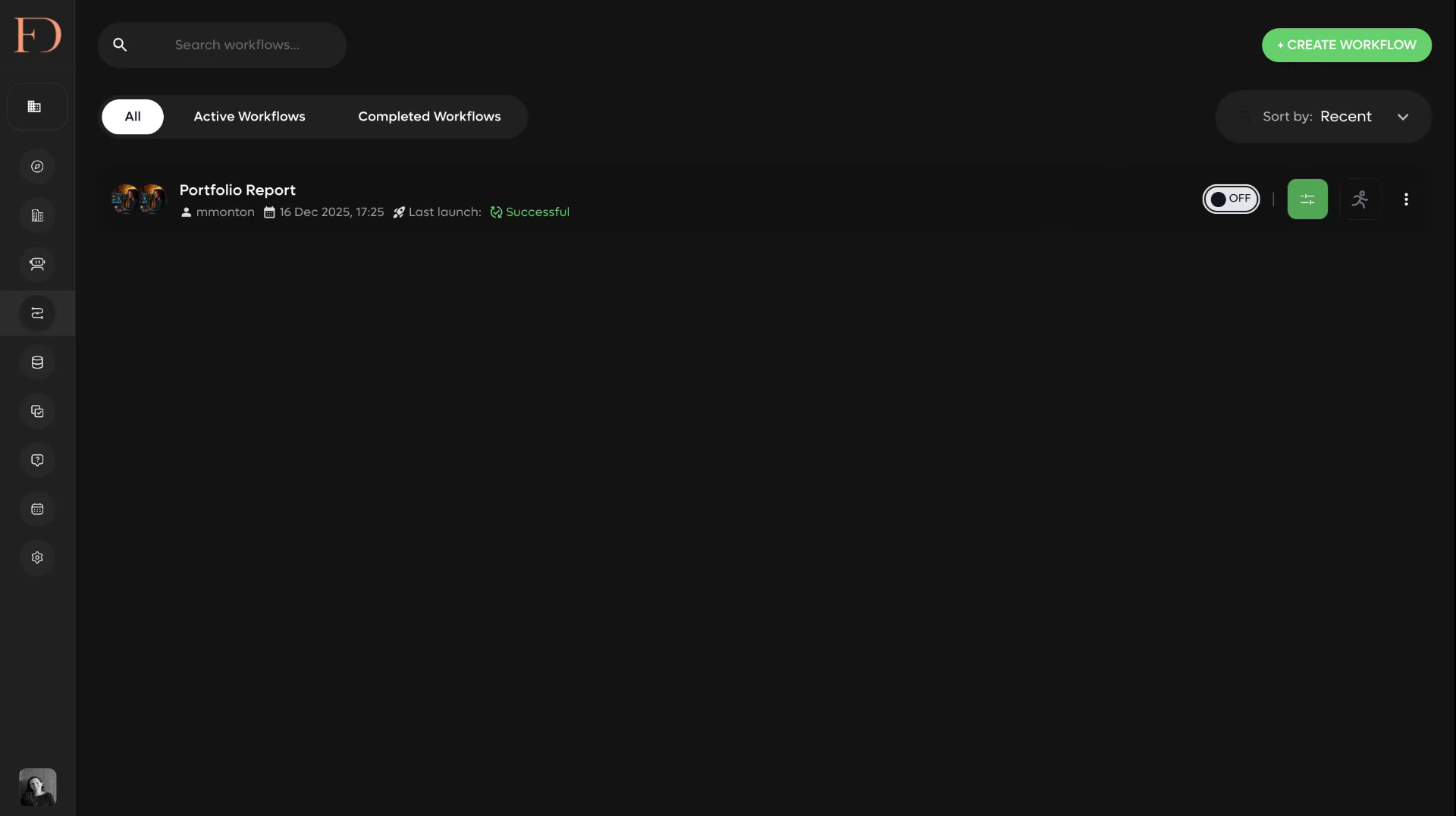This screenshot has height=816, width=1456.
Task: Open the Portfolio Report workflow title
Action: click(x=237, y=190)
